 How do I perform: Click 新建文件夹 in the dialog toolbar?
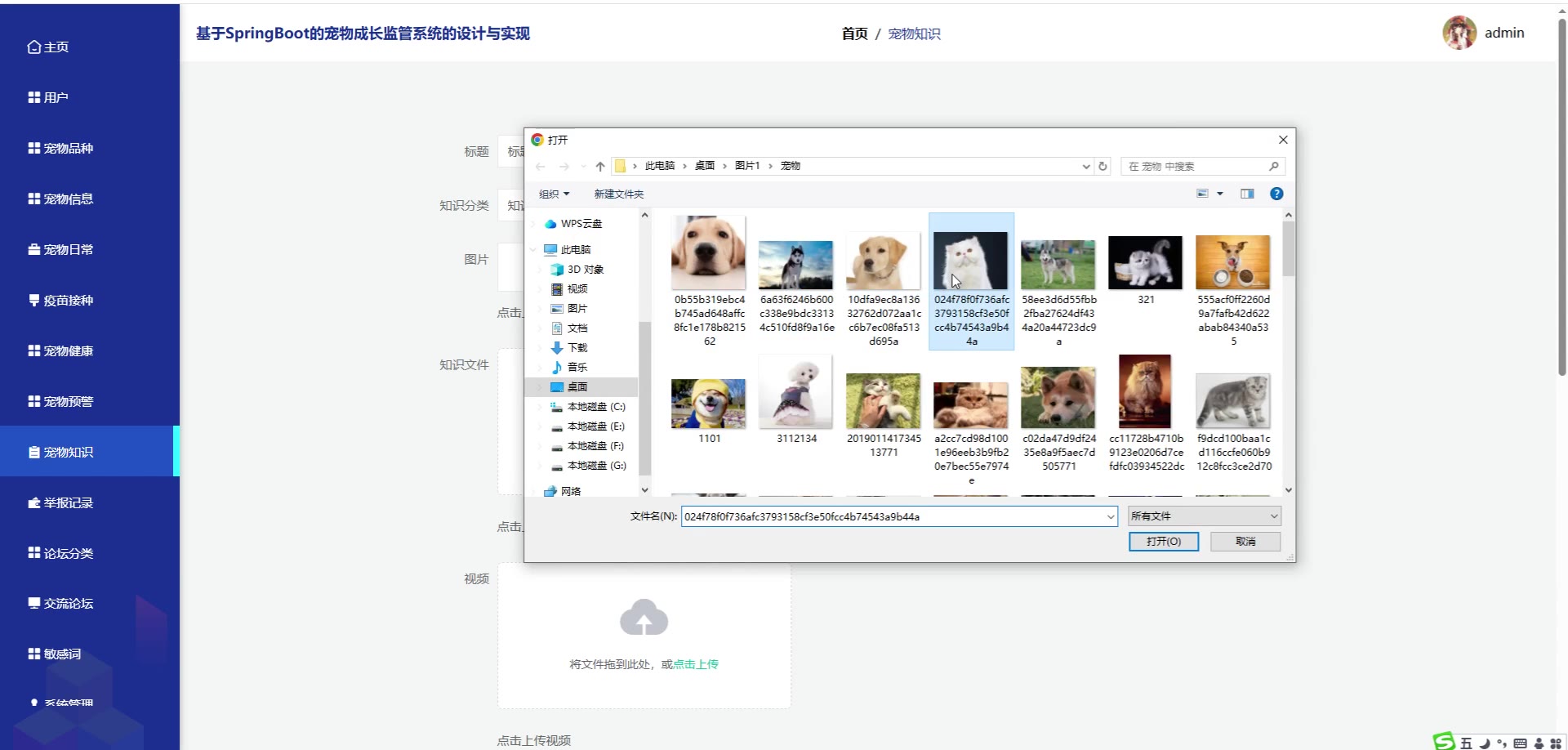tap(619, 194)
